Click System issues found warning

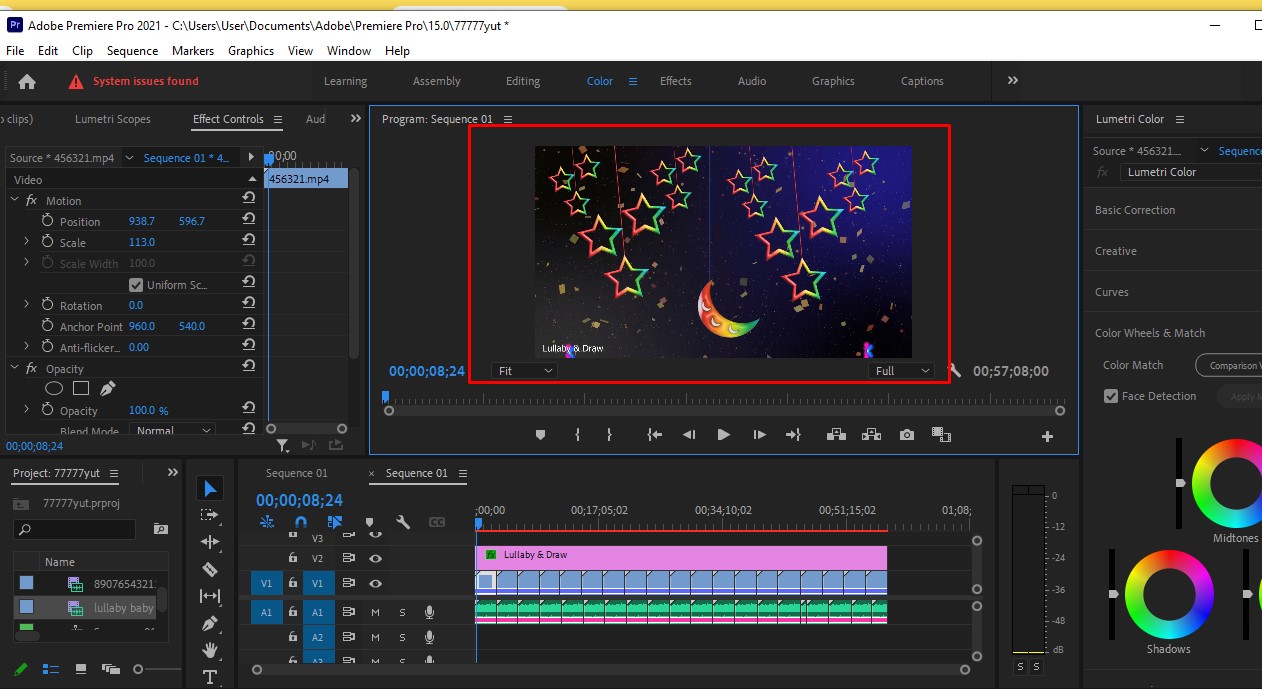145,82
